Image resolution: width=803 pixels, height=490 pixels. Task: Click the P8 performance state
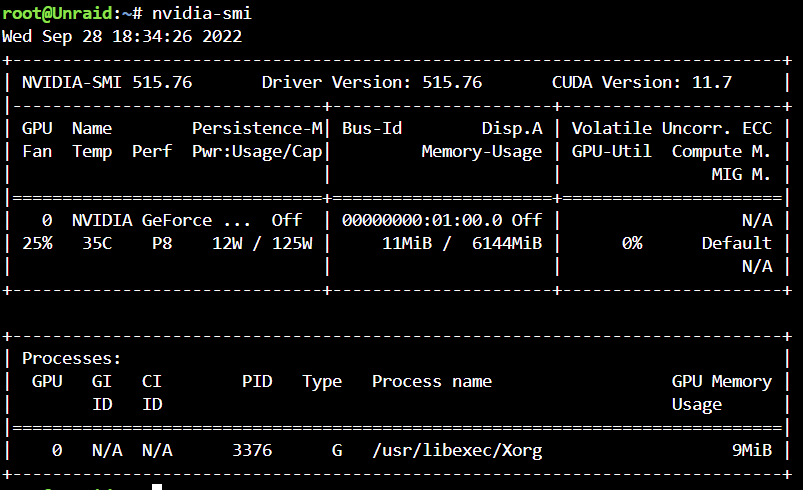[162, 243]
